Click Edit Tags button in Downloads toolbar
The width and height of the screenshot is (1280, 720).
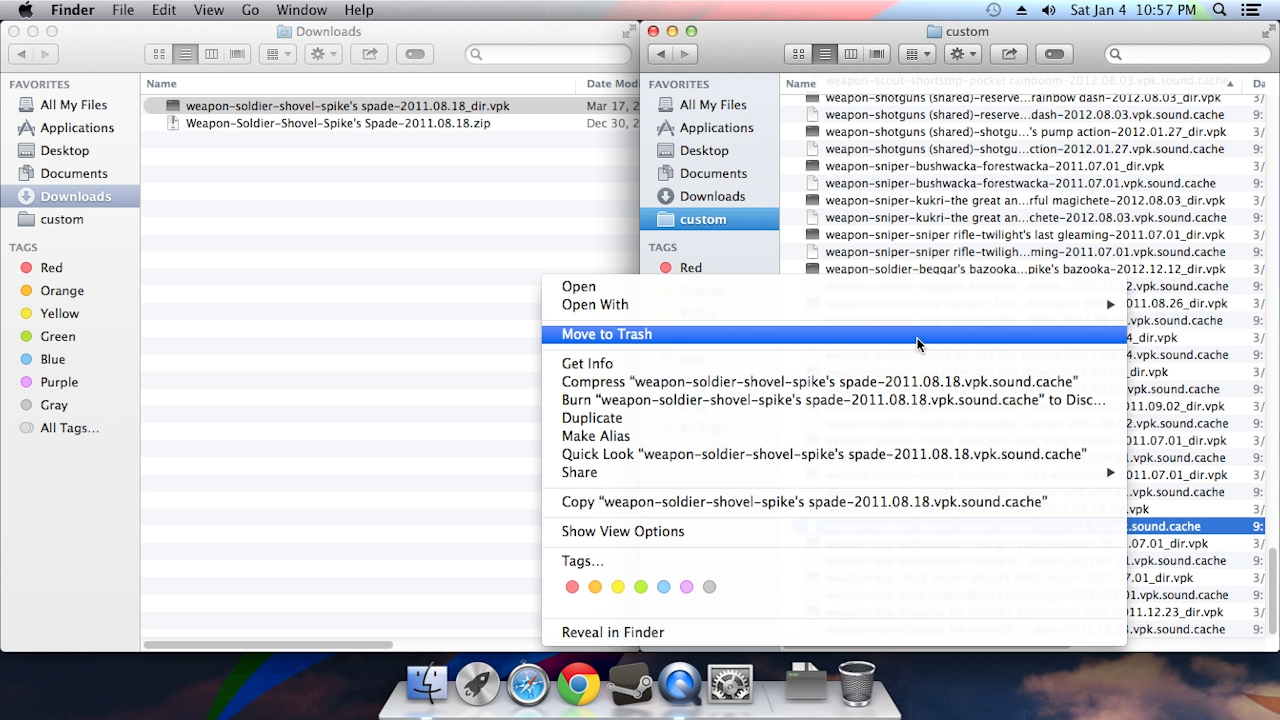click(415, 54)
